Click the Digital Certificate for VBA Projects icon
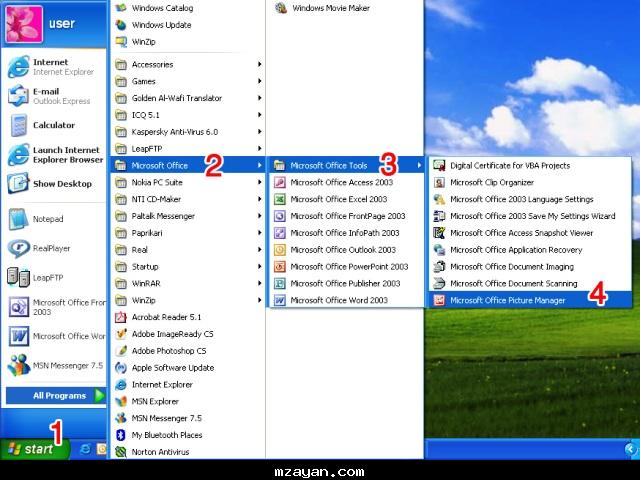Screen dimensions: 640x480 tap(439, 165)
